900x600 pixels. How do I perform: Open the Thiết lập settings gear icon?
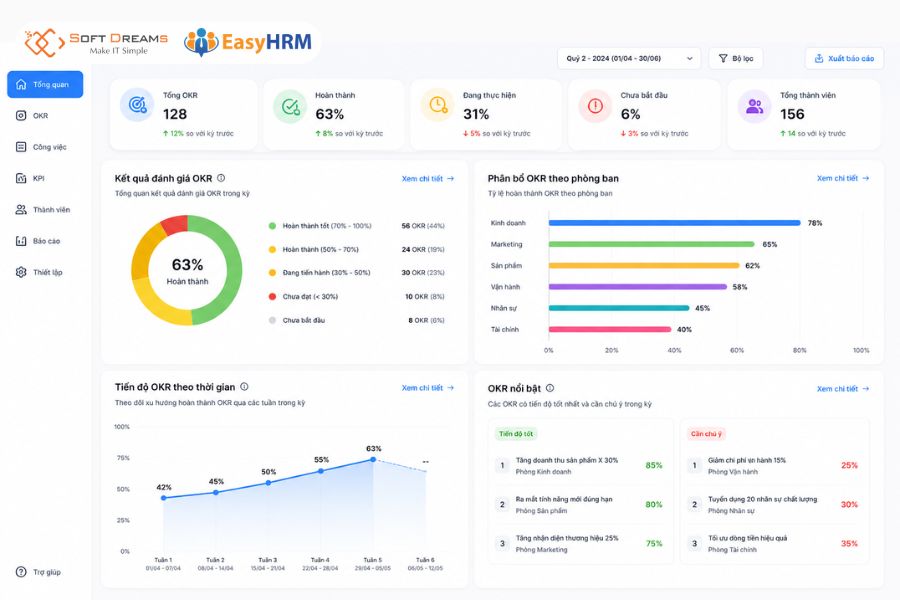21,272
